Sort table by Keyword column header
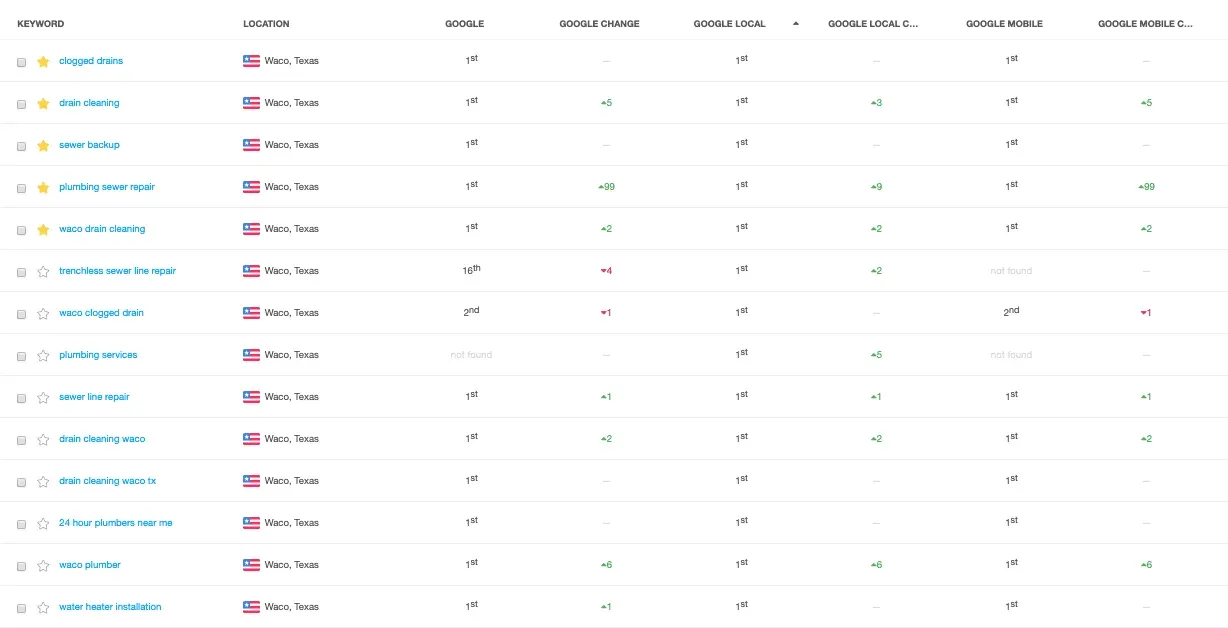Screen dimensions: 1228x628 tap(40, 24)
